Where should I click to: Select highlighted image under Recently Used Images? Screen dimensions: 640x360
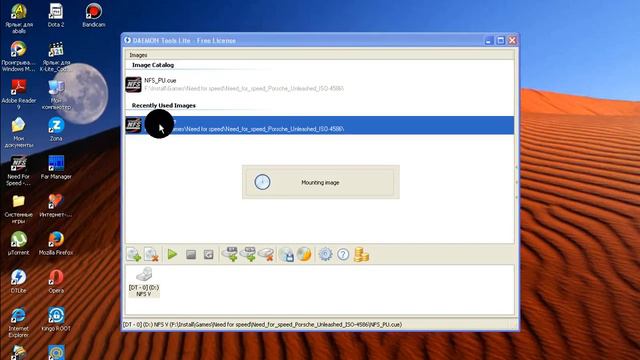pyautogui.click(x=320, y=125)
